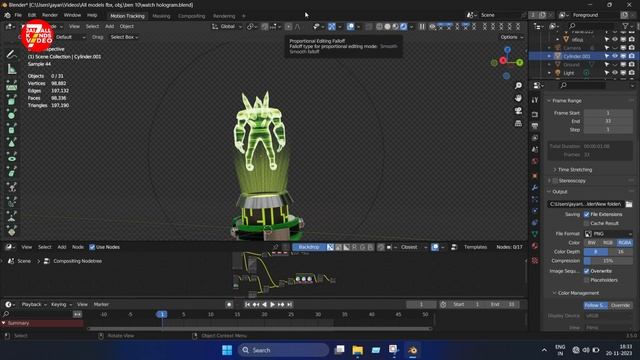Toggle X-ray icon in viewport header
Image resolution: width=640 pixels, height=360 pixels.
click(x=369, y=27)
